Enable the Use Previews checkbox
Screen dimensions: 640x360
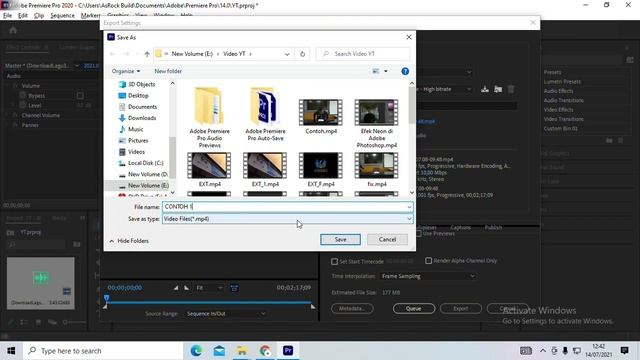(419, 233)
